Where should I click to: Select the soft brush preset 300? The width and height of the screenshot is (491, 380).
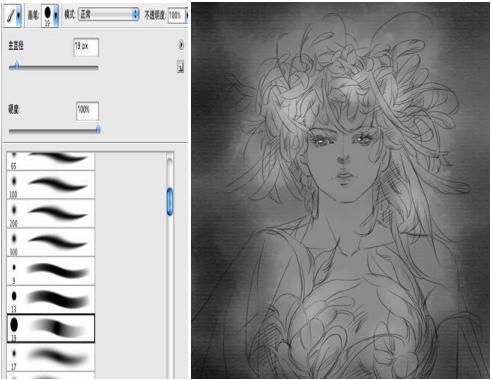pos(51,242)
